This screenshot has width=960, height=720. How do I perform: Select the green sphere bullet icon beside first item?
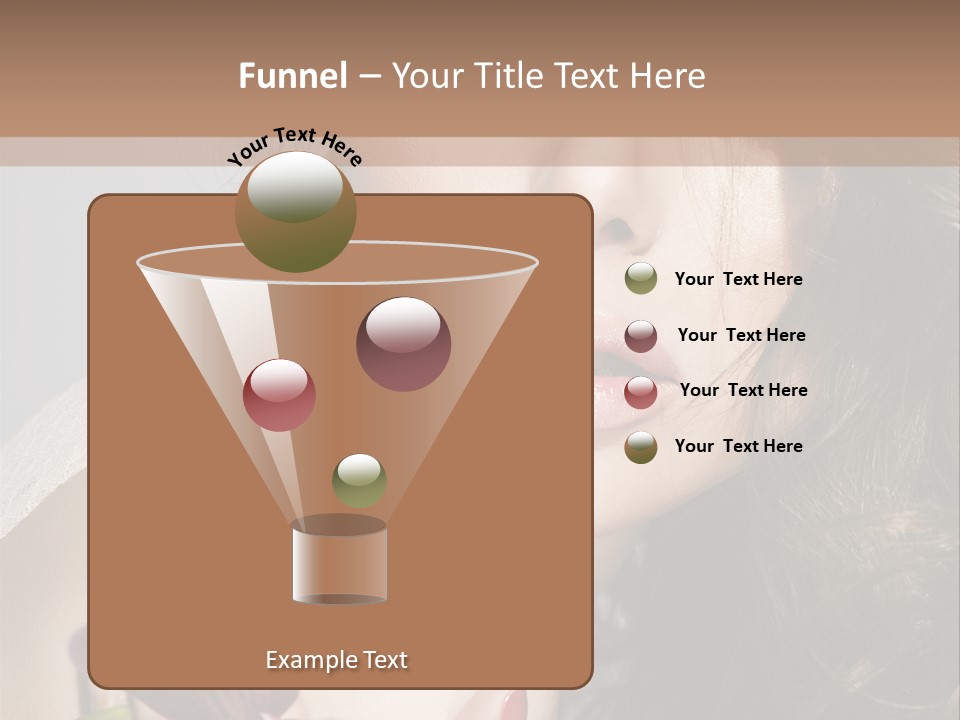pos(640,278)
